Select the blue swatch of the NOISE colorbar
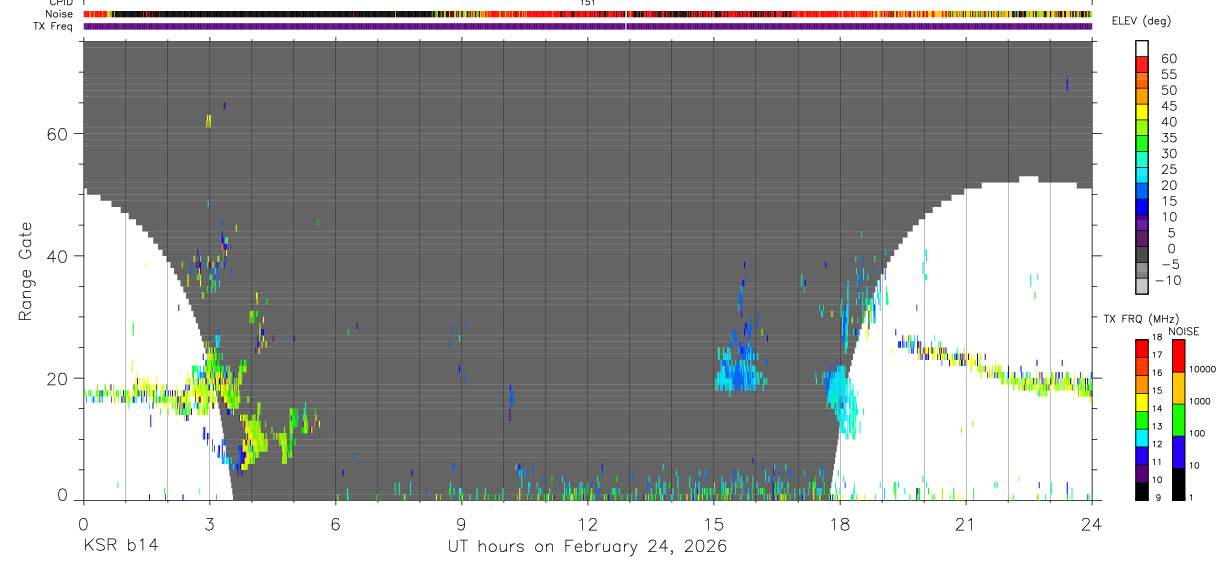The width and height of the screenshot is (1228, 567). coord(1178,452)
